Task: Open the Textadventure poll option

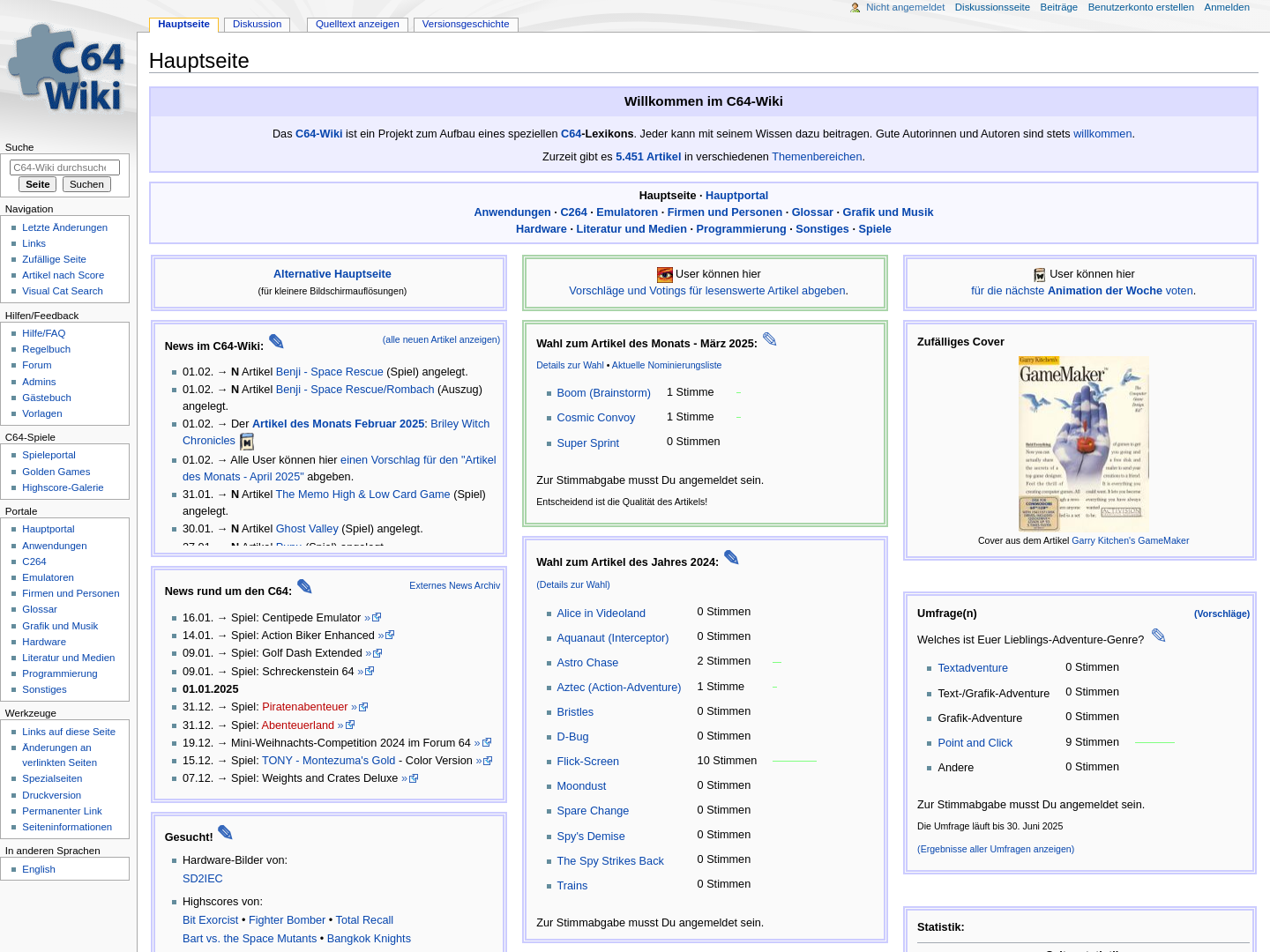Action: tap(972, 668)
